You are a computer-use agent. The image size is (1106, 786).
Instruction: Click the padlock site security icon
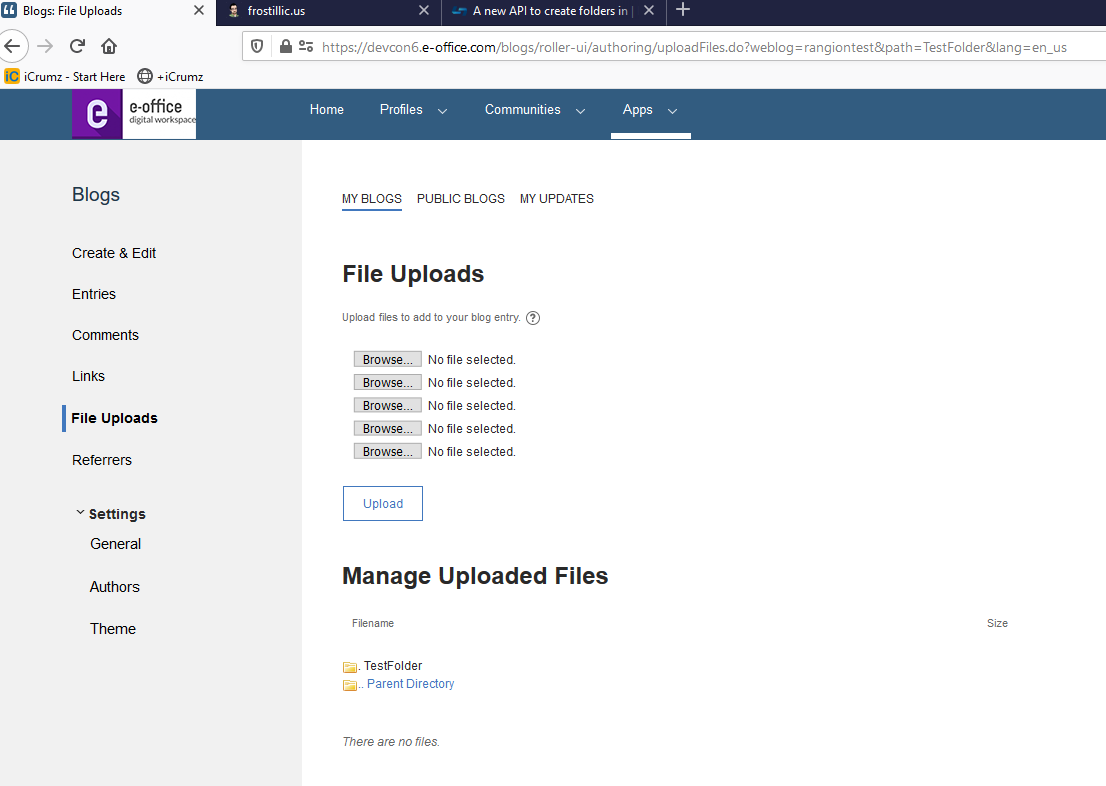click(x=286, y=46)
